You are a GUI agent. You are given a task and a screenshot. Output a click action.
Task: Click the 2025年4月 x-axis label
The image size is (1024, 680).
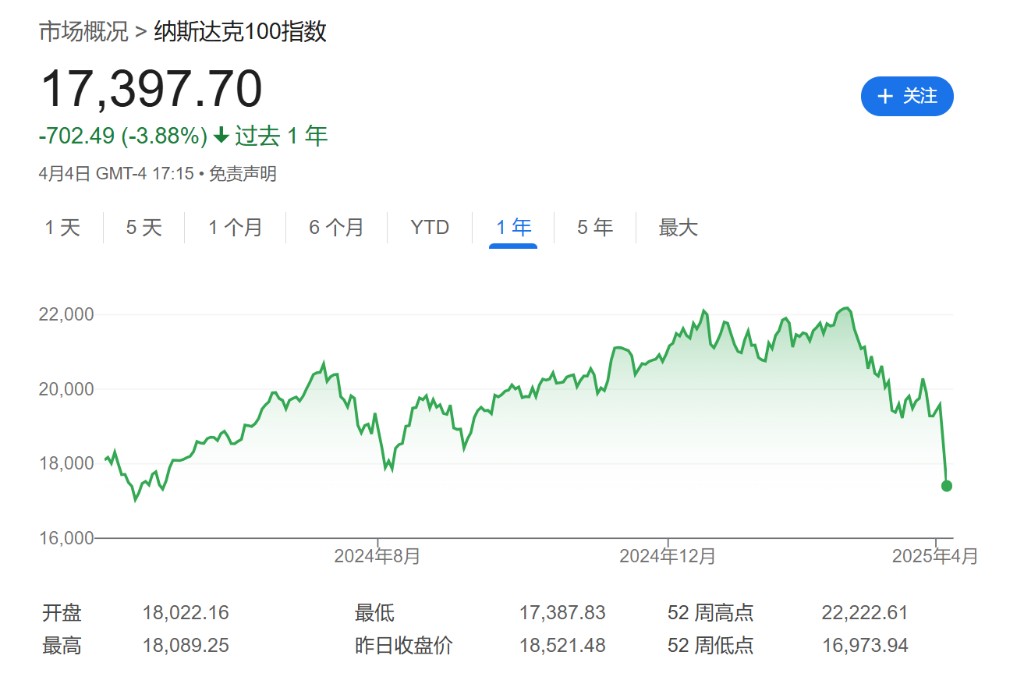tap(935, 556)
